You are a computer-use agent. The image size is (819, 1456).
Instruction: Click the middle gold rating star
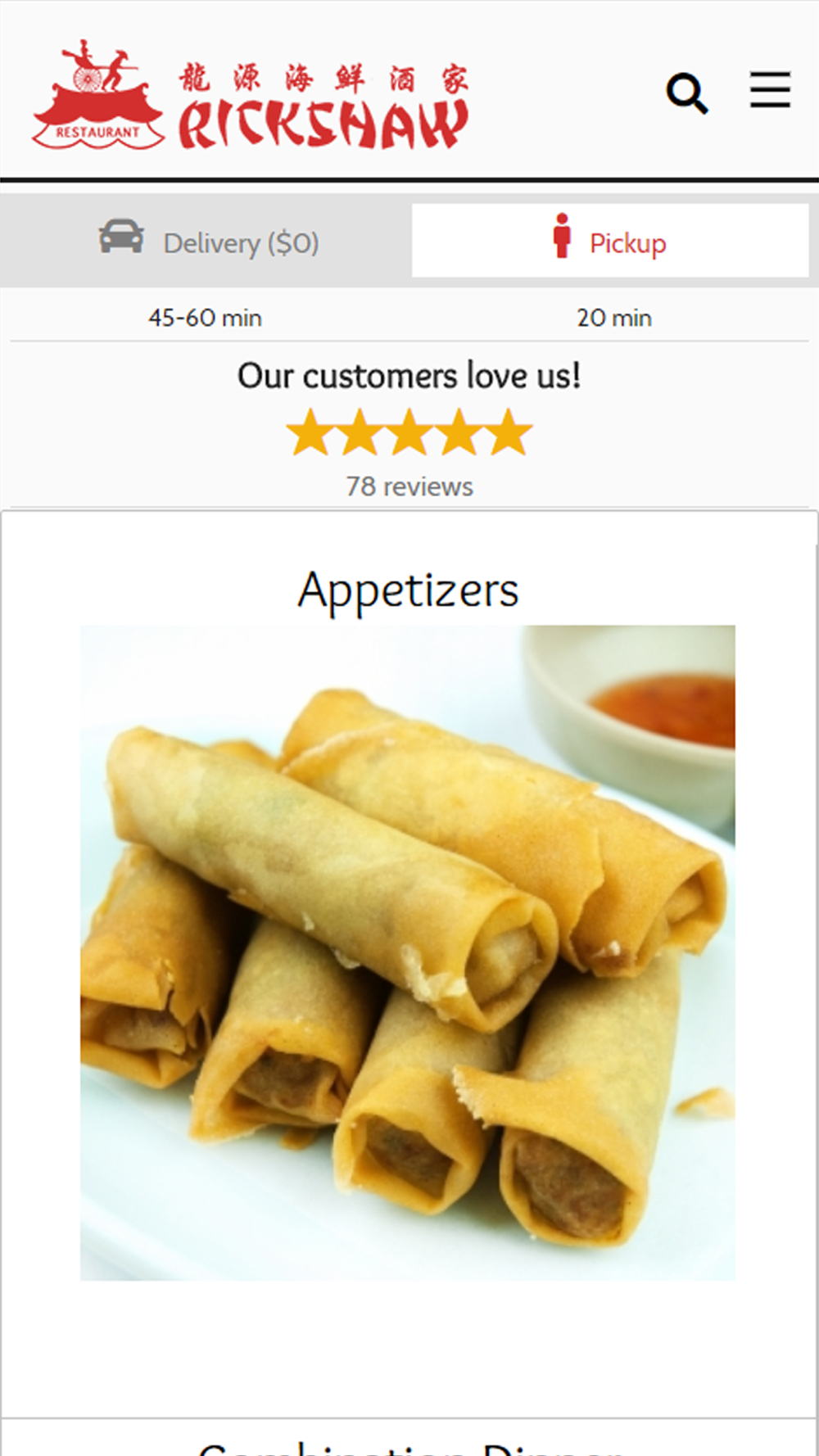(x=409, y=432)
